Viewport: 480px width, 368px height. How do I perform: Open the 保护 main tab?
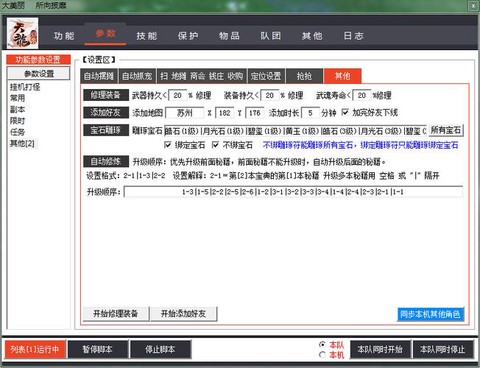(x=188, y=36)
